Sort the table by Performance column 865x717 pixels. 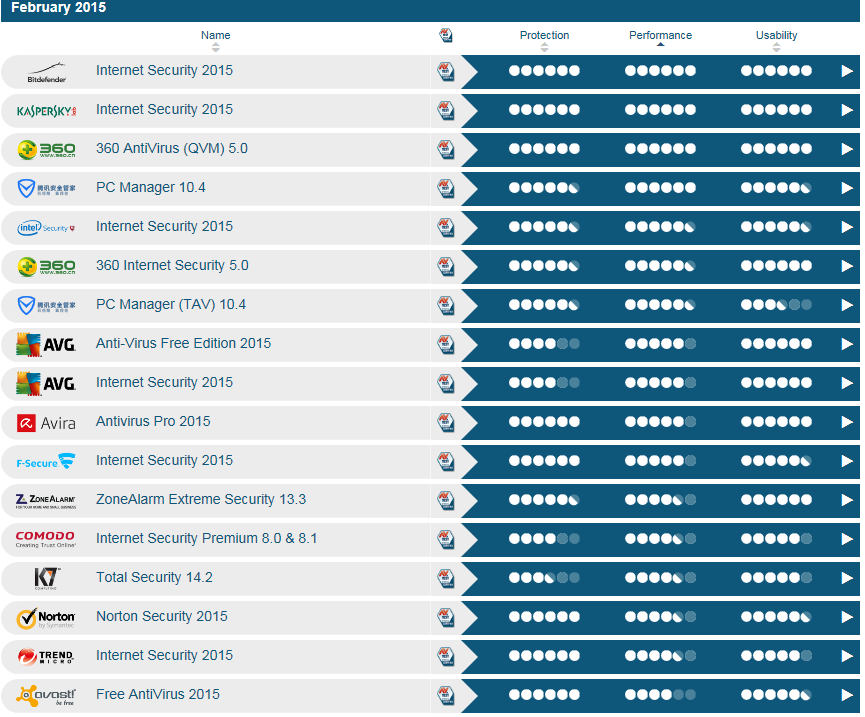660,39
